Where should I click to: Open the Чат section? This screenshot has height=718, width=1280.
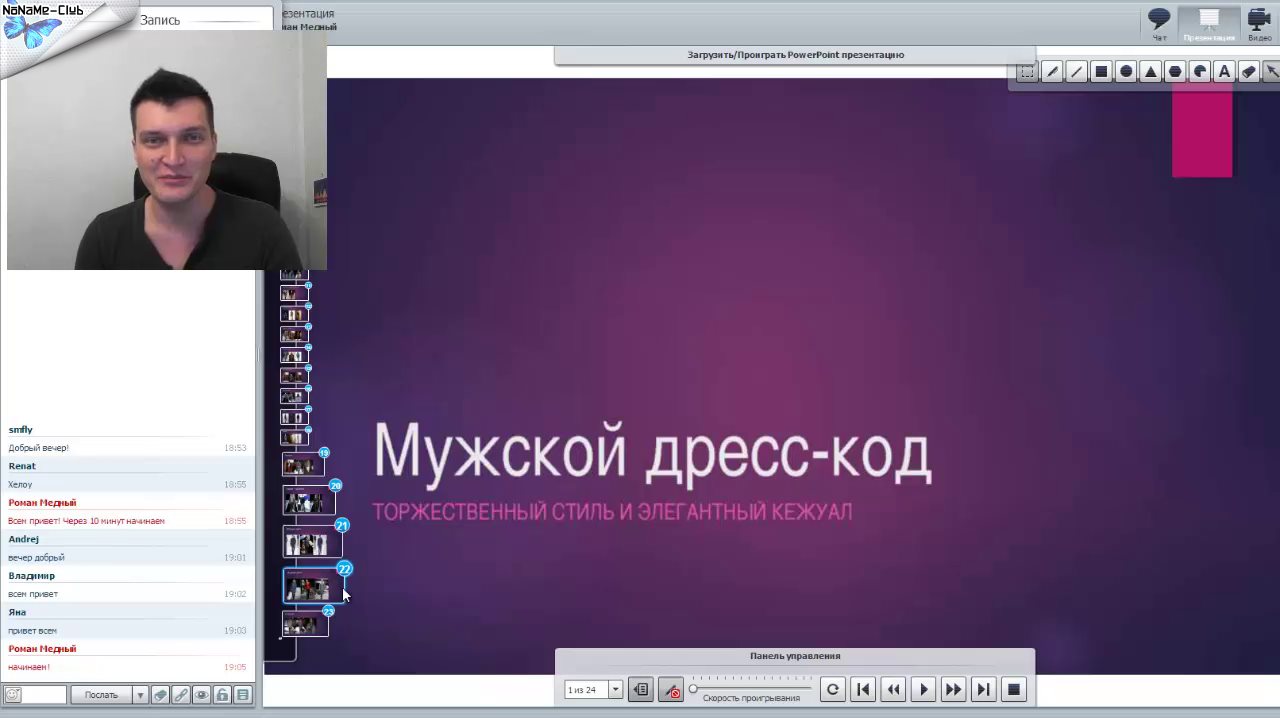tap(1159, 24)
